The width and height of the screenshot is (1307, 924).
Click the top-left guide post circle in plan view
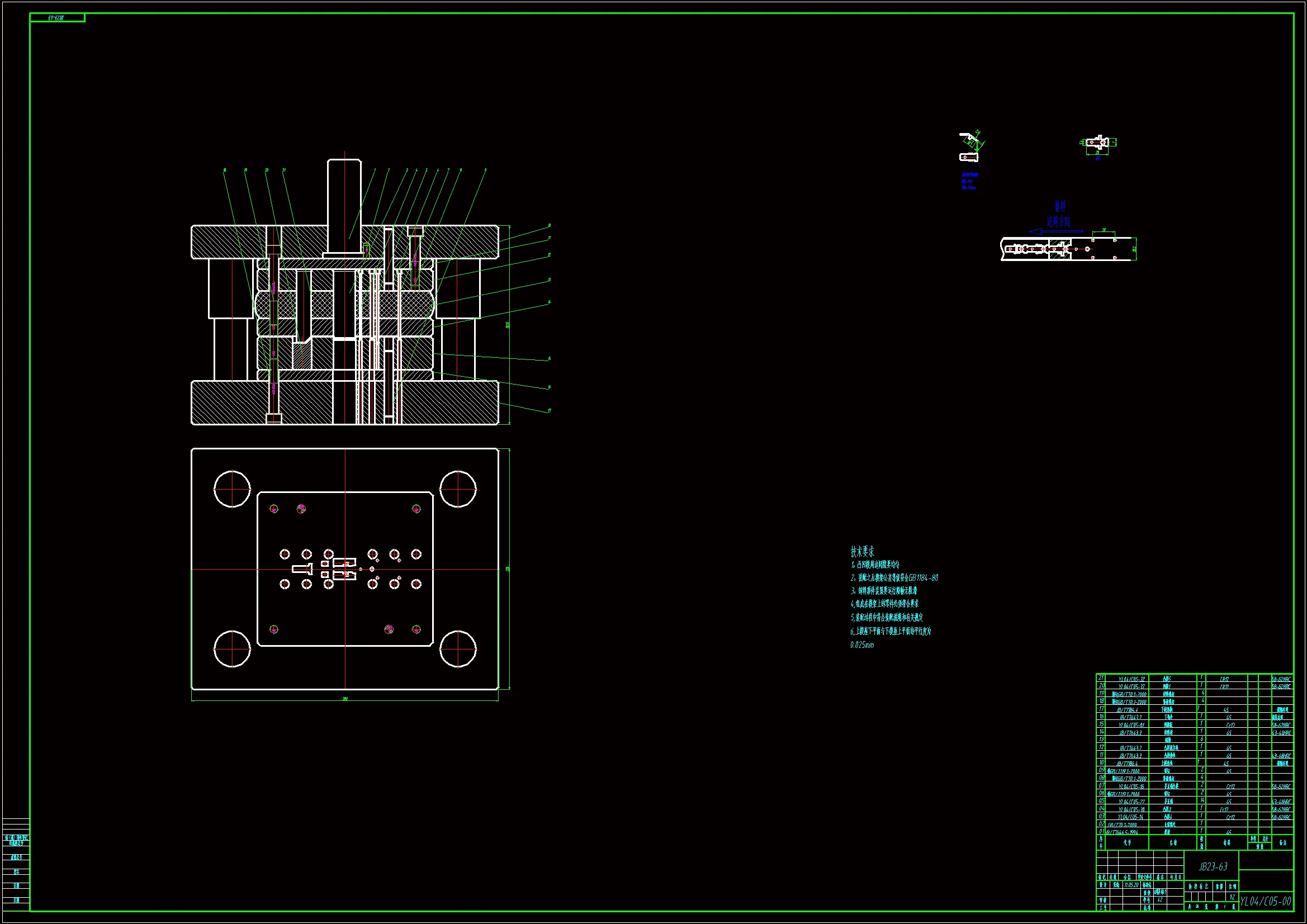(x=232, y=489)
